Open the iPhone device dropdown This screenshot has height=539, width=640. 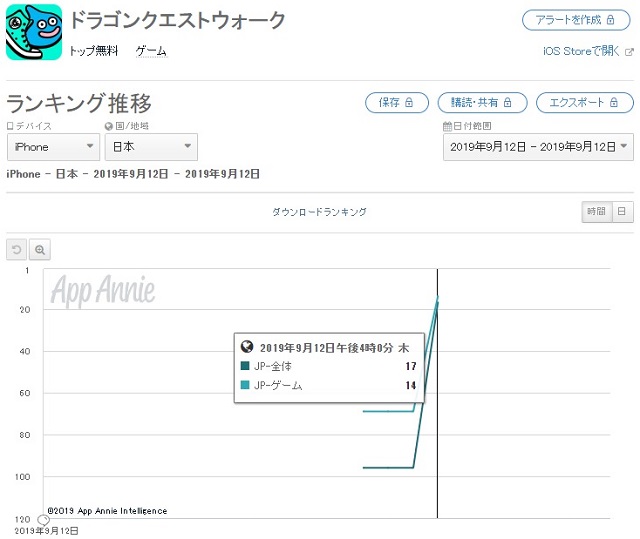(x=53, y=147)
